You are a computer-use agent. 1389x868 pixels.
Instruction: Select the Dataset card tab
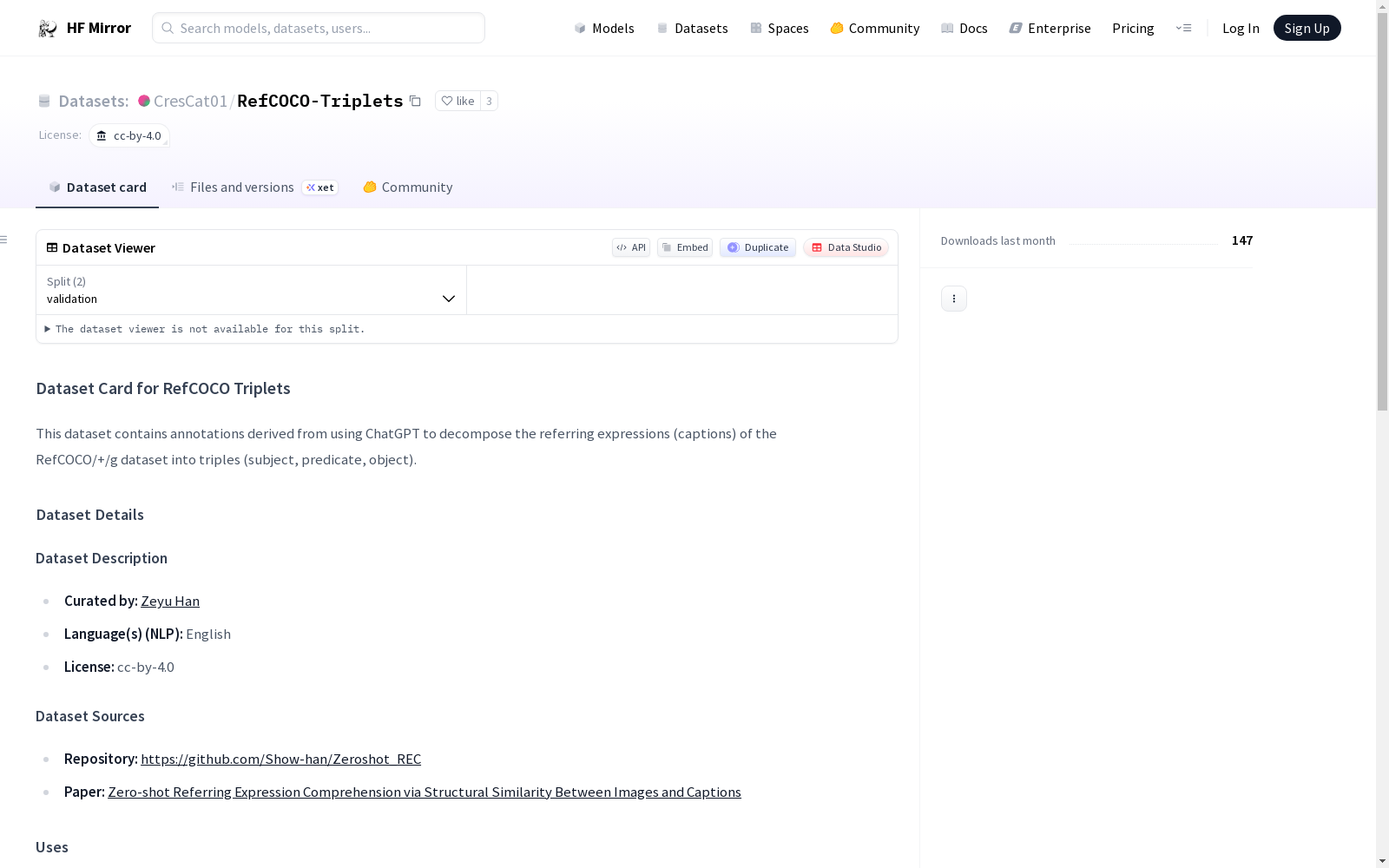97,187
